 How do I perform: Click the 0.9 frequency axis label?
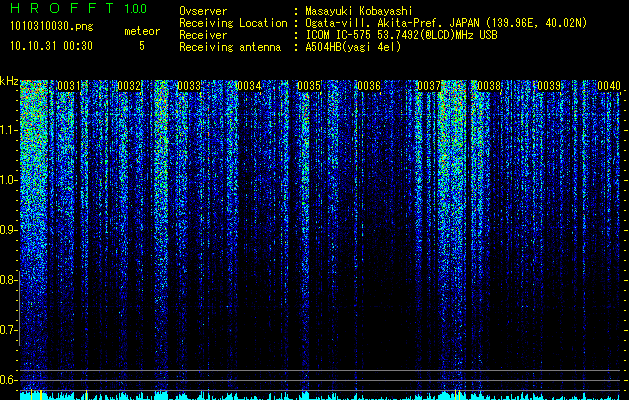coord(8,230)
